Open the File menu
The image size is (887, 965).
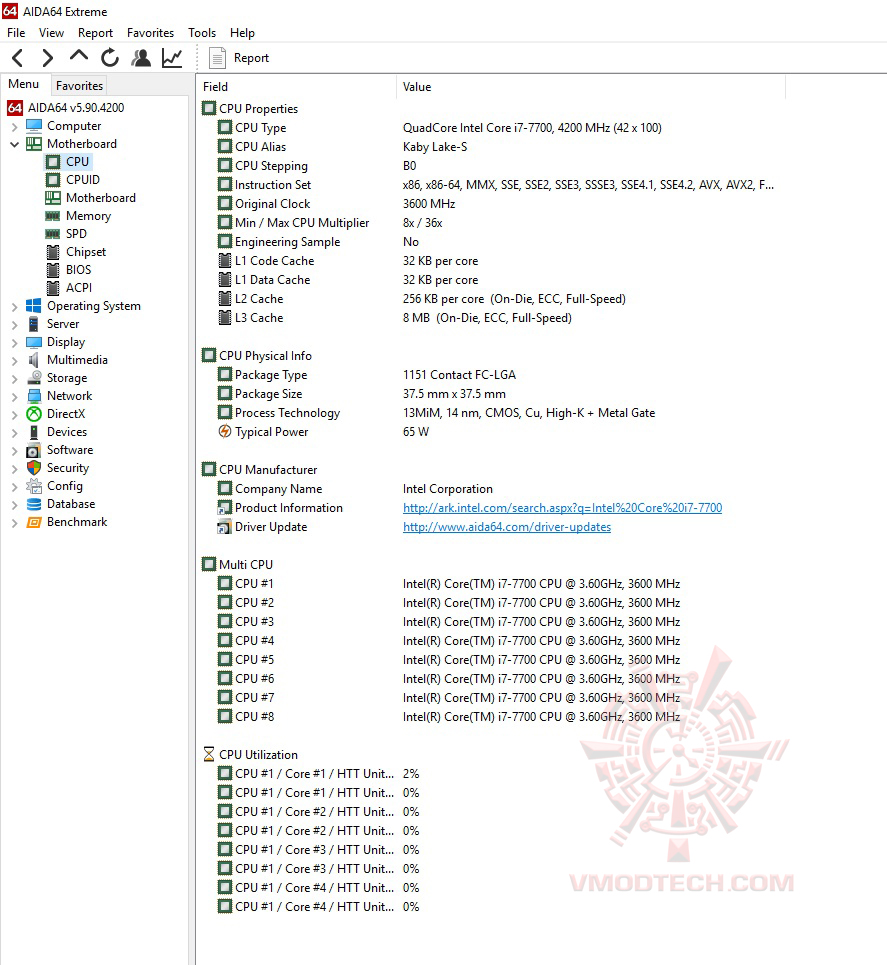pyautogui.click(x=16, y=33)
